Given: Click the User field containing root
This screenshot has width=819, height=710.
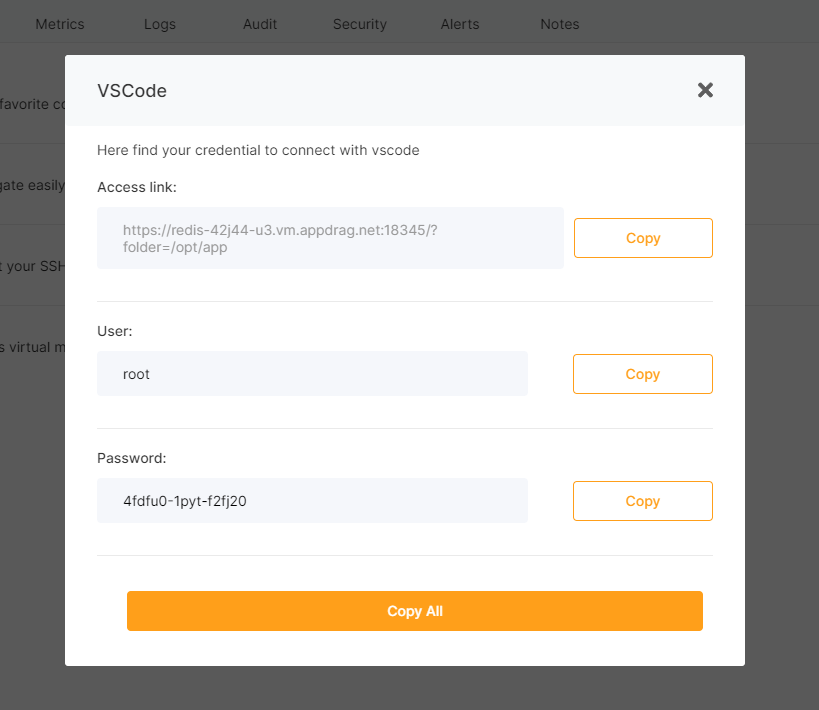Looking at the screenshot, I should (x=312, y=374).
